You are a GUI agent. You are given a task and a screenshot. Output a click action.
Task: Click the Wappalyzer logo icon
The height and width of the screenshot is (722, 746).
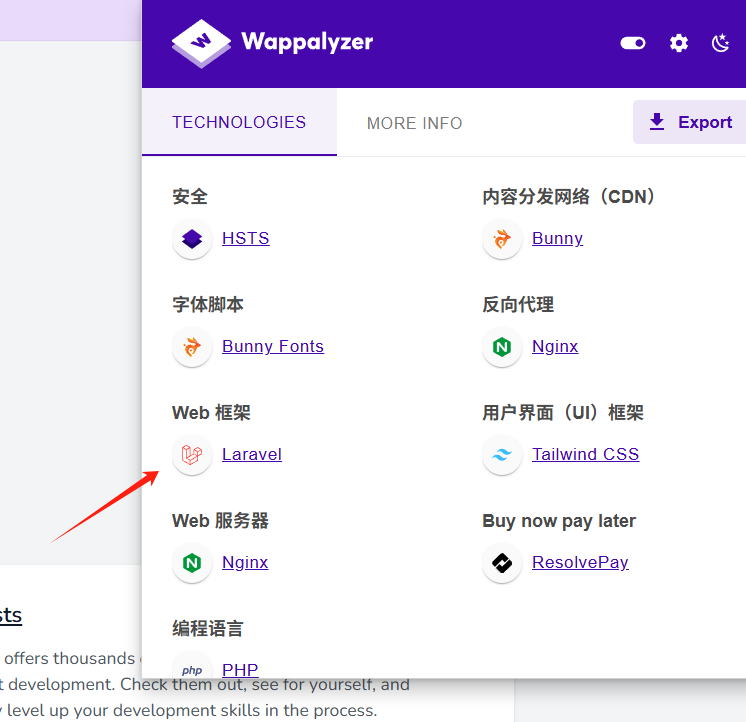point(201,43)
